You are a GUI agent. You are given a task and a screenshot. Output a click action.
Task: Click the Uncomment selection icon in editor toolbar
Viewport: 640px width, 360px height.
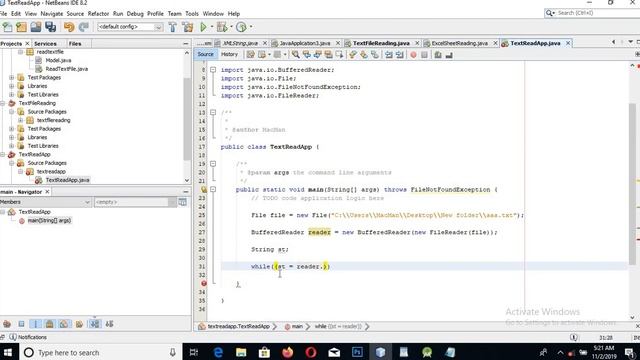click(x=449, y=55)
